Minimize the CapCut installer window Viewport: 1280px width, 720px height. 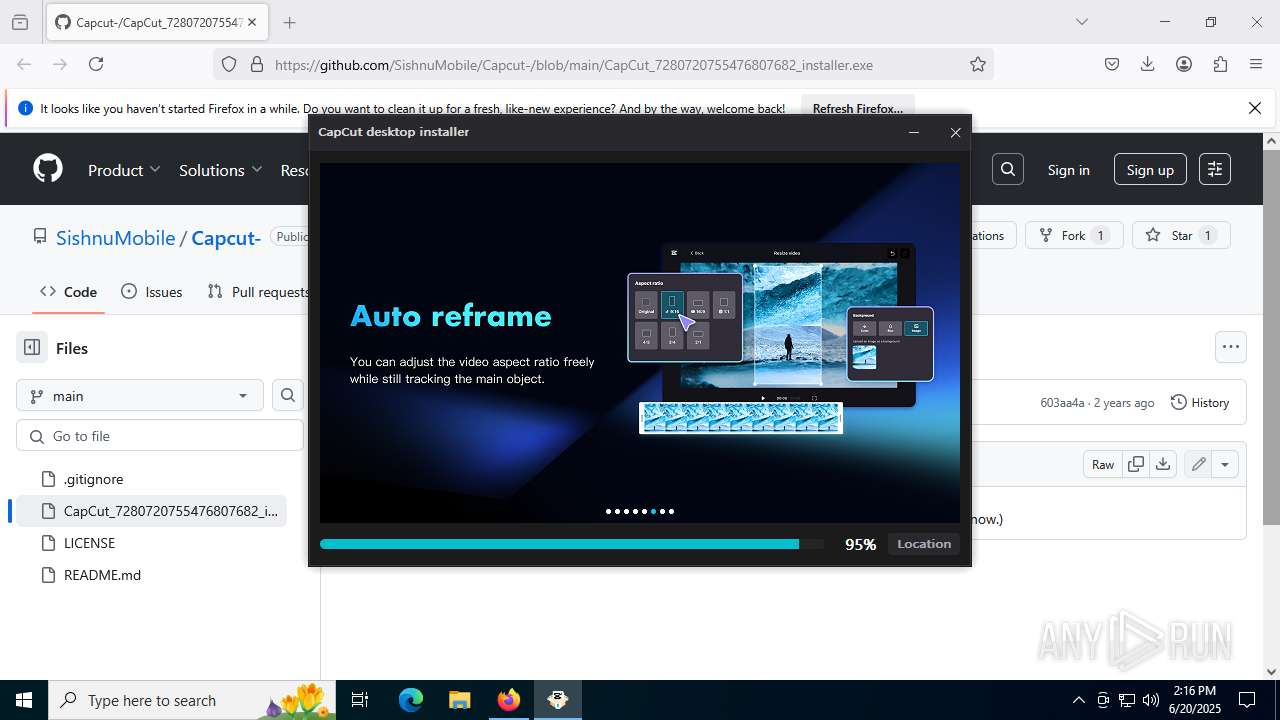(x=913, y=132)
